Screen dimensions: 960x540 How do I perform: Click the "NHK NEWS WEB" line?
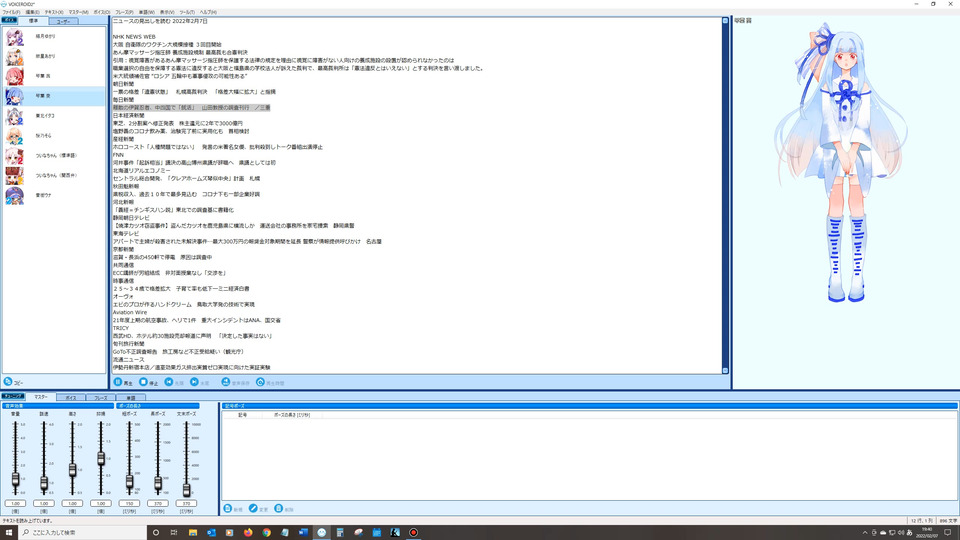click(134, 37)
